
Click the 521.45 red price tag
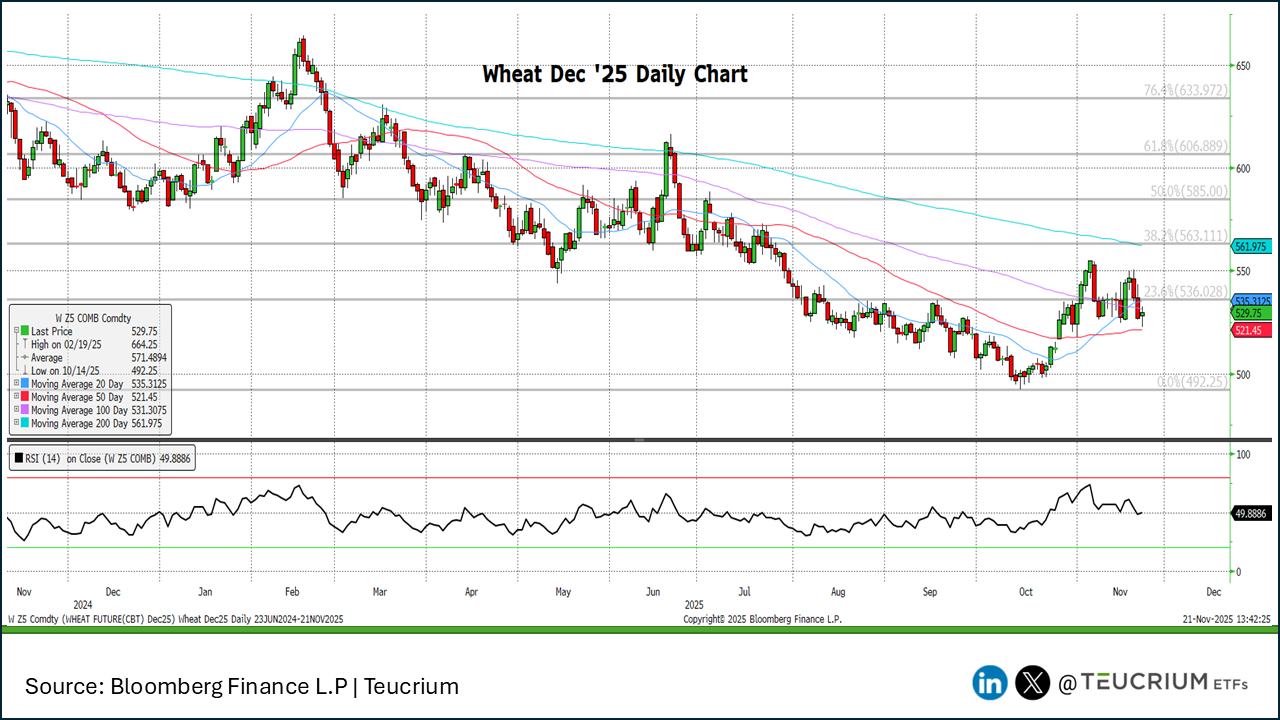pyautogui.click(x=1251, y=330)
